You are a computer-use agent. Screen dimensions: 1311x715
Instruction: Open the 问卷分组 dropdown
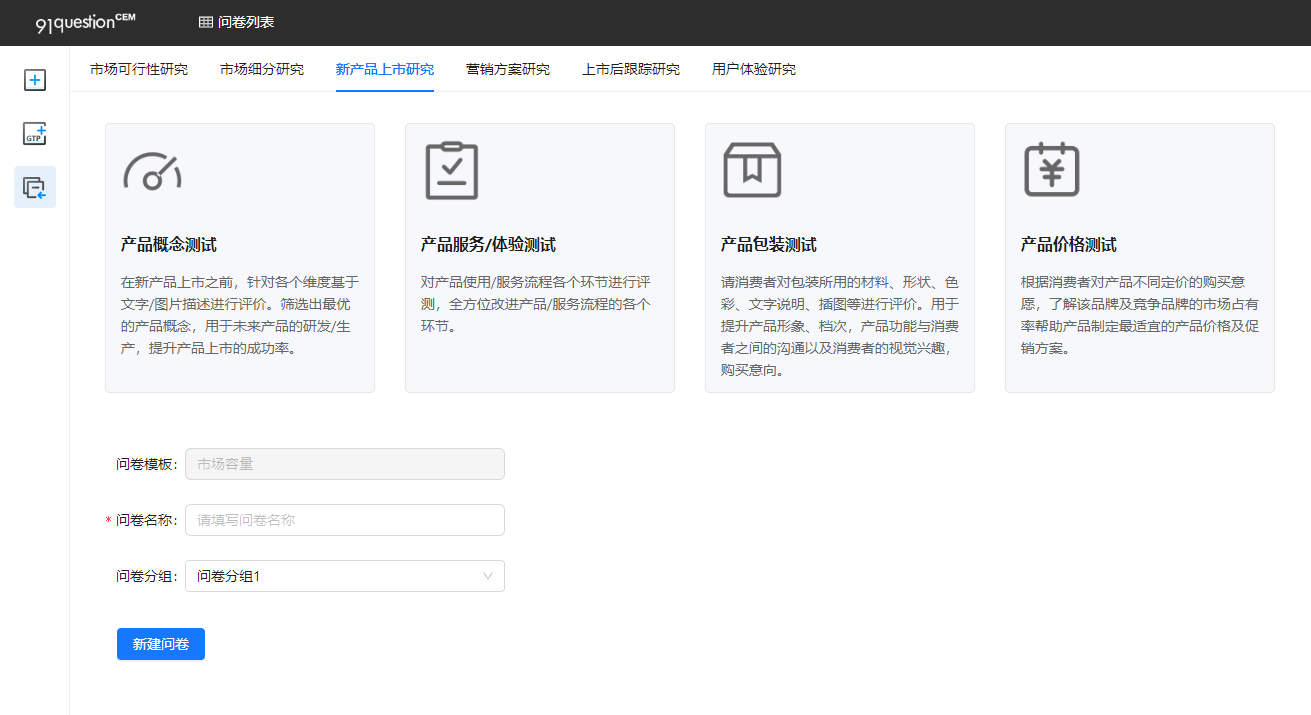click(345, 576)
